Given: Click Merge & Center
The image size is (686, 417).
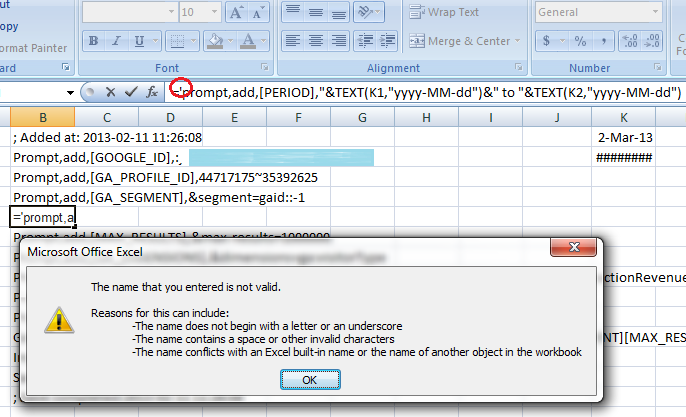Looking at the screenshot, I should [459, 41].
